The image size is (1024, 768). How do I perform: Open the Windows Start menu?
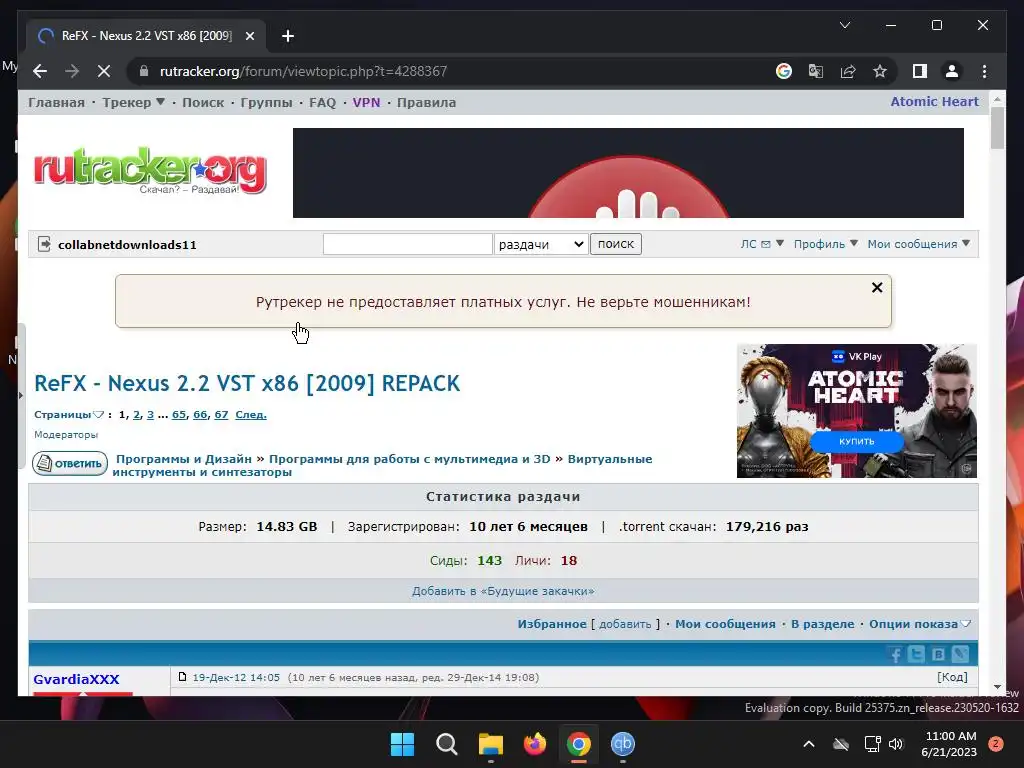tap(402, 744)
